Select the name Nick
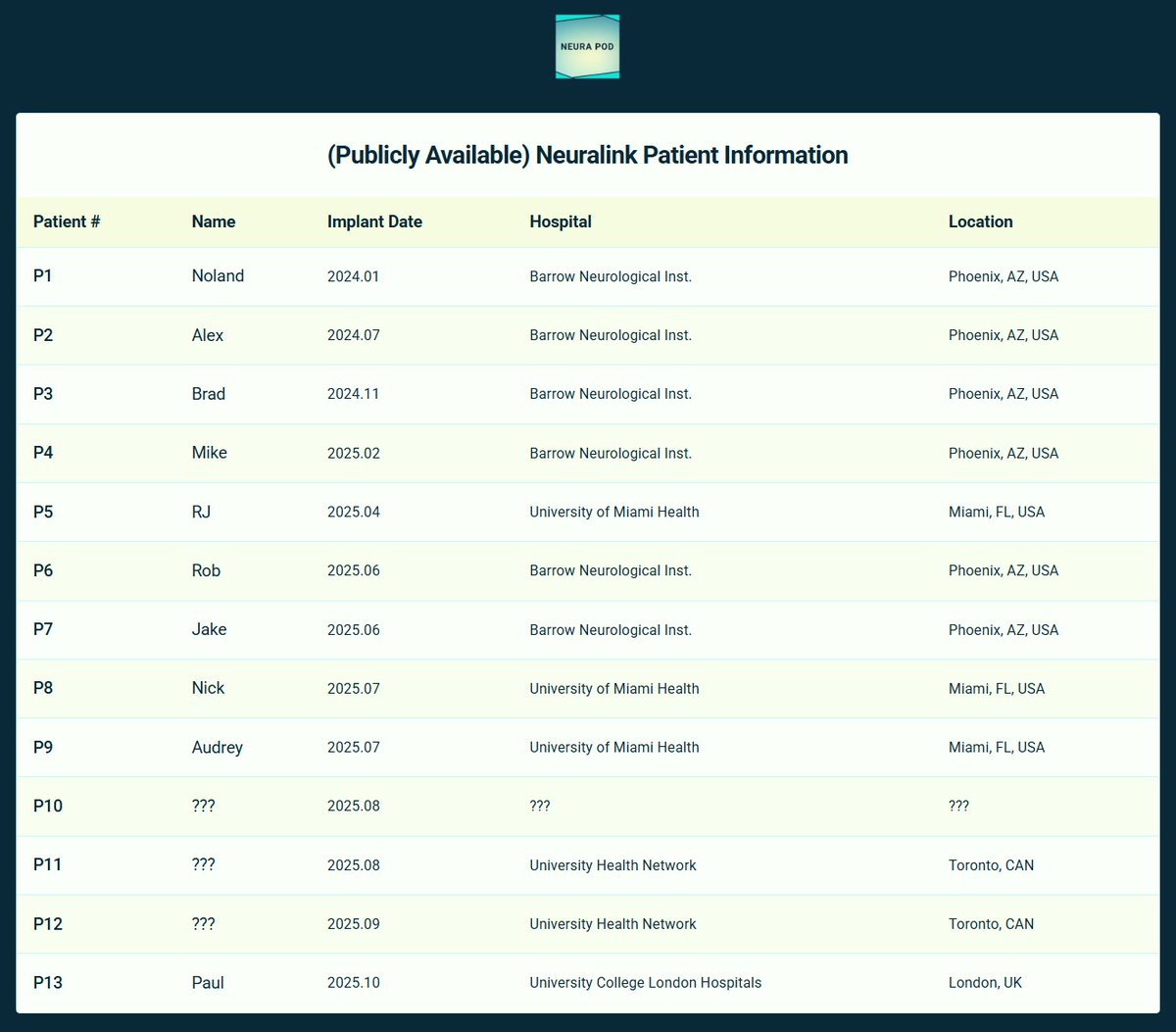The image size is (1176, 1032). pos(208,688)
